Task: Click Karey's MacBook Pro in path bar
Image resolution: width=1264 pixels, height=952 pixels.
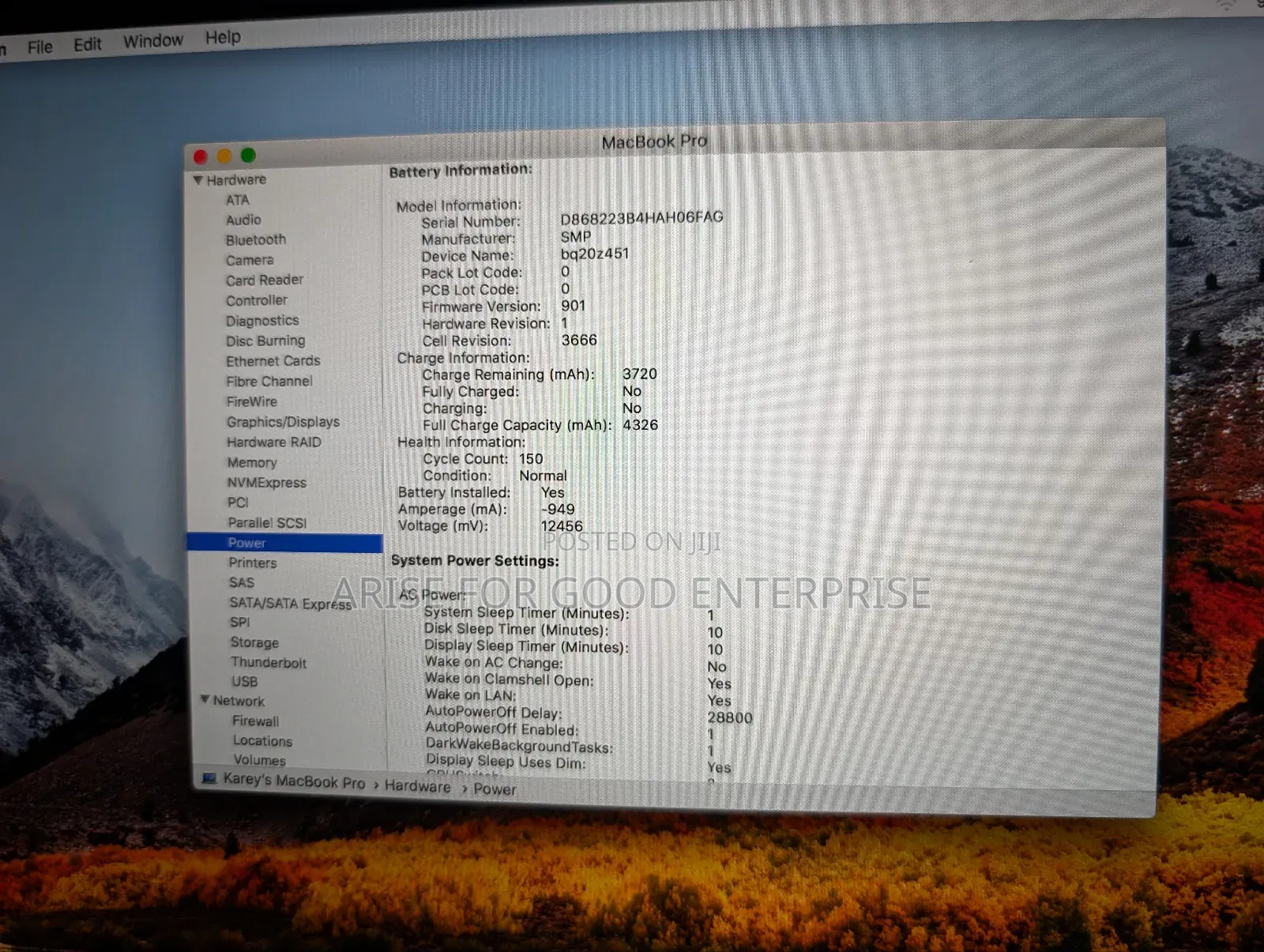Action: pyautogui.click(x=294, y=781)
